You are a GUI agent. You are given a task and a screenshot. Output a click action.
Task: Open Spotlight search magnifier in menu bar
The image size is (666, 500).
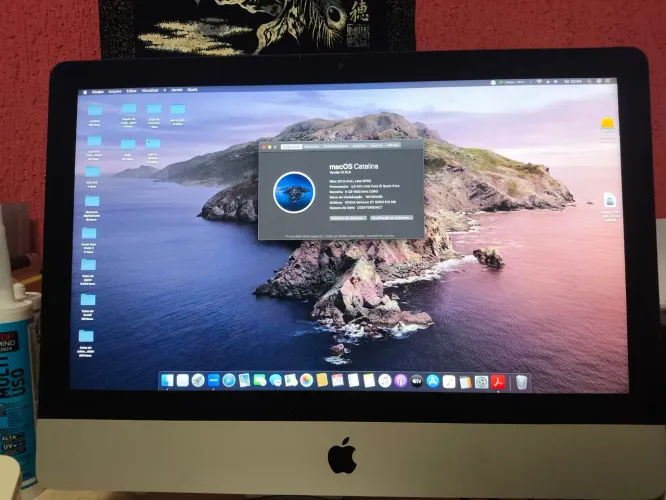589,81
